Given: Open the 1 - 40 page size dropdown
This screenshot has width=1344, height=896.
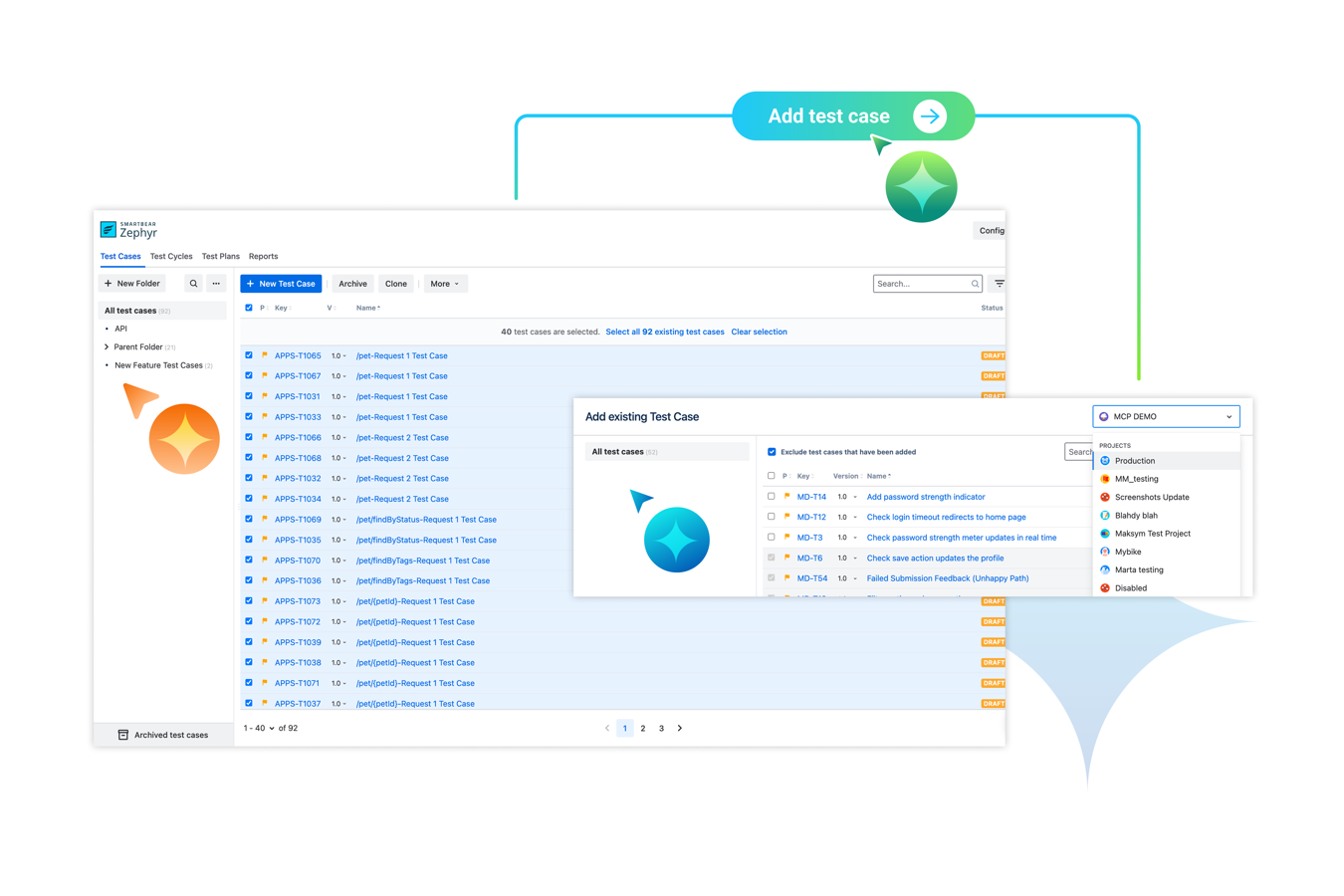Looking at the screenshot, I should coord(259,728).
